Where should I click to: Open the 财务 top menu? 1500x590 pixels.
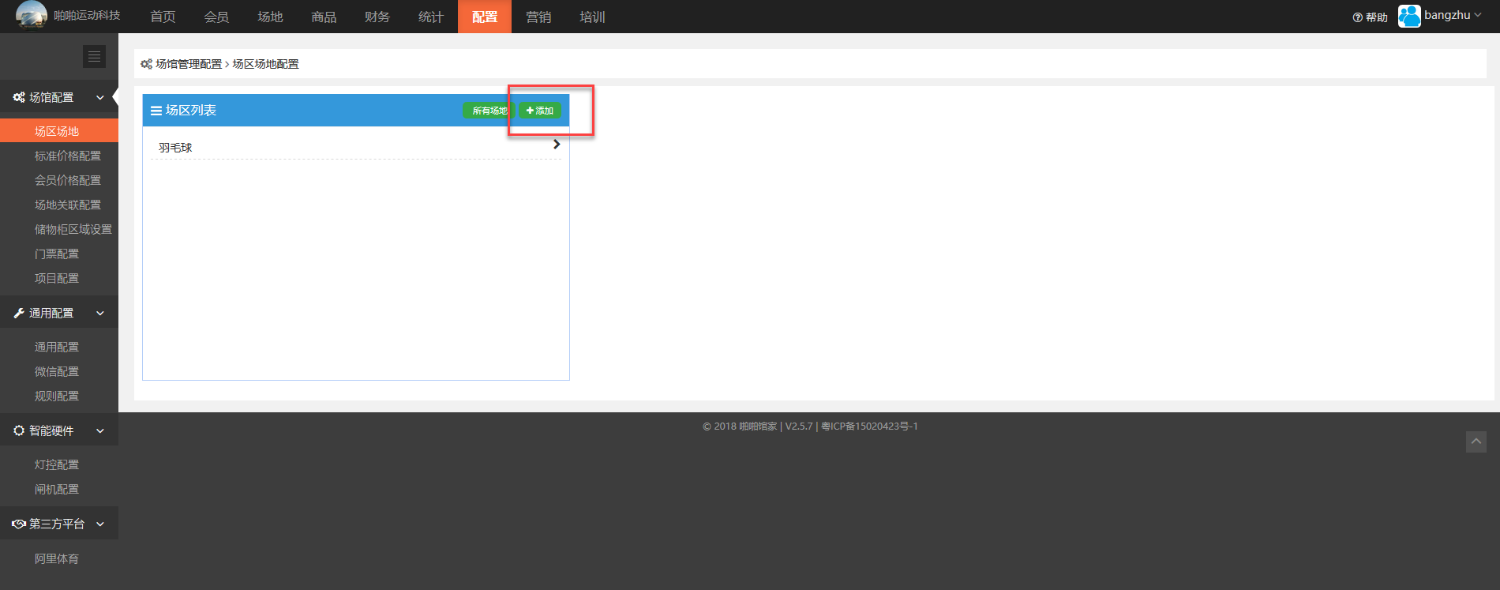[378, 17]
